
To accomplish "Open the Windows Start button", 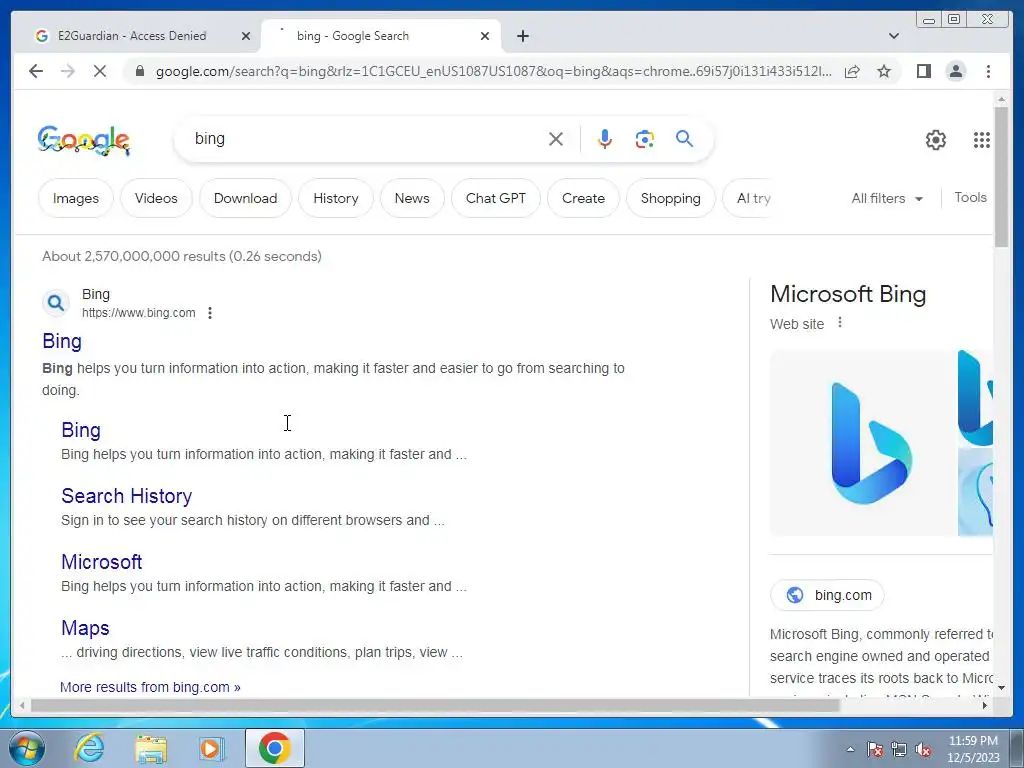I will (27, 748).
